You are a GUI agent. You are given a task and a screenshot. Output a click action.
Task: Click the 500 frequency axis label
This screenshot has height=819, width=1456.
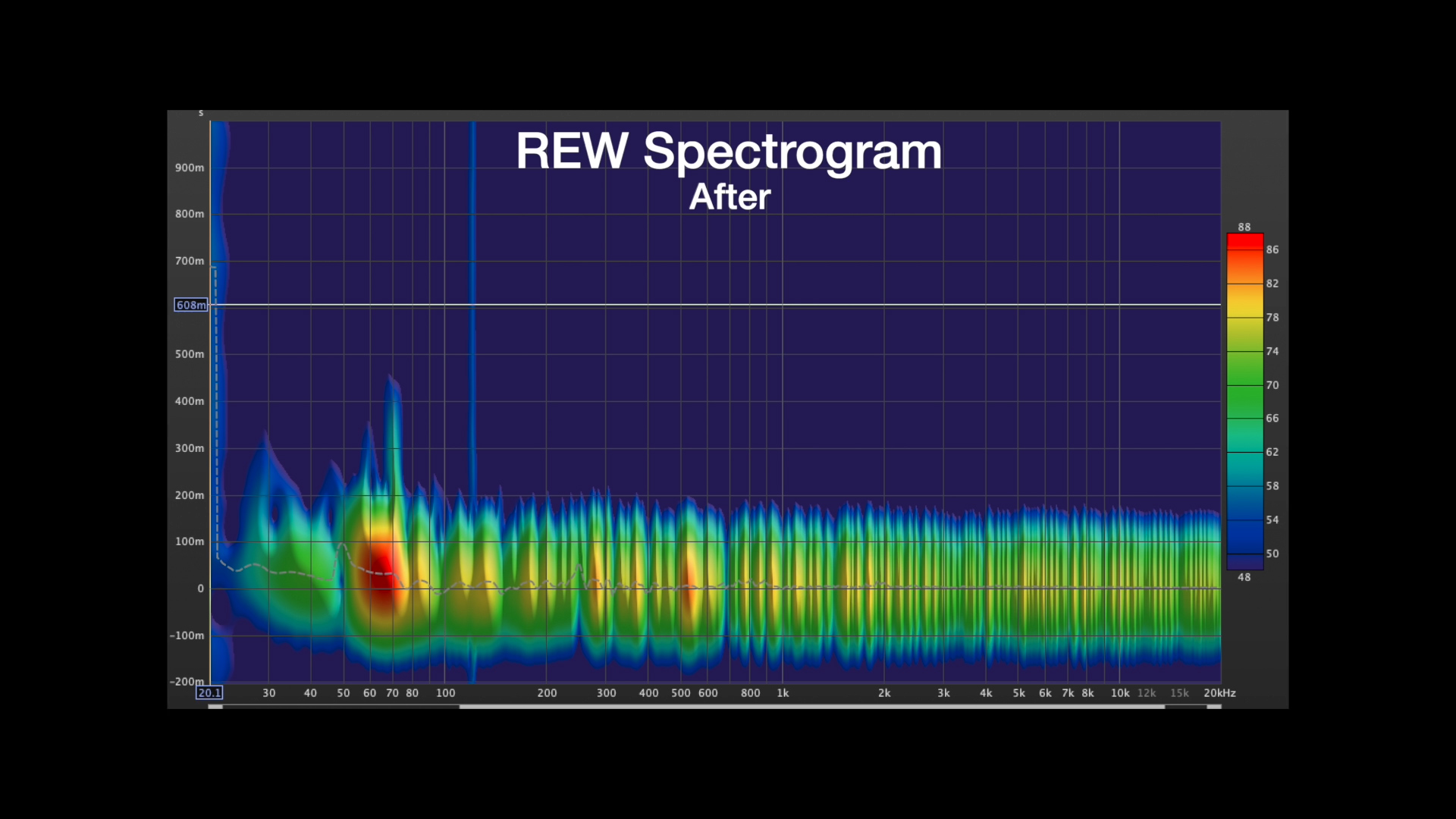[681, 693]
